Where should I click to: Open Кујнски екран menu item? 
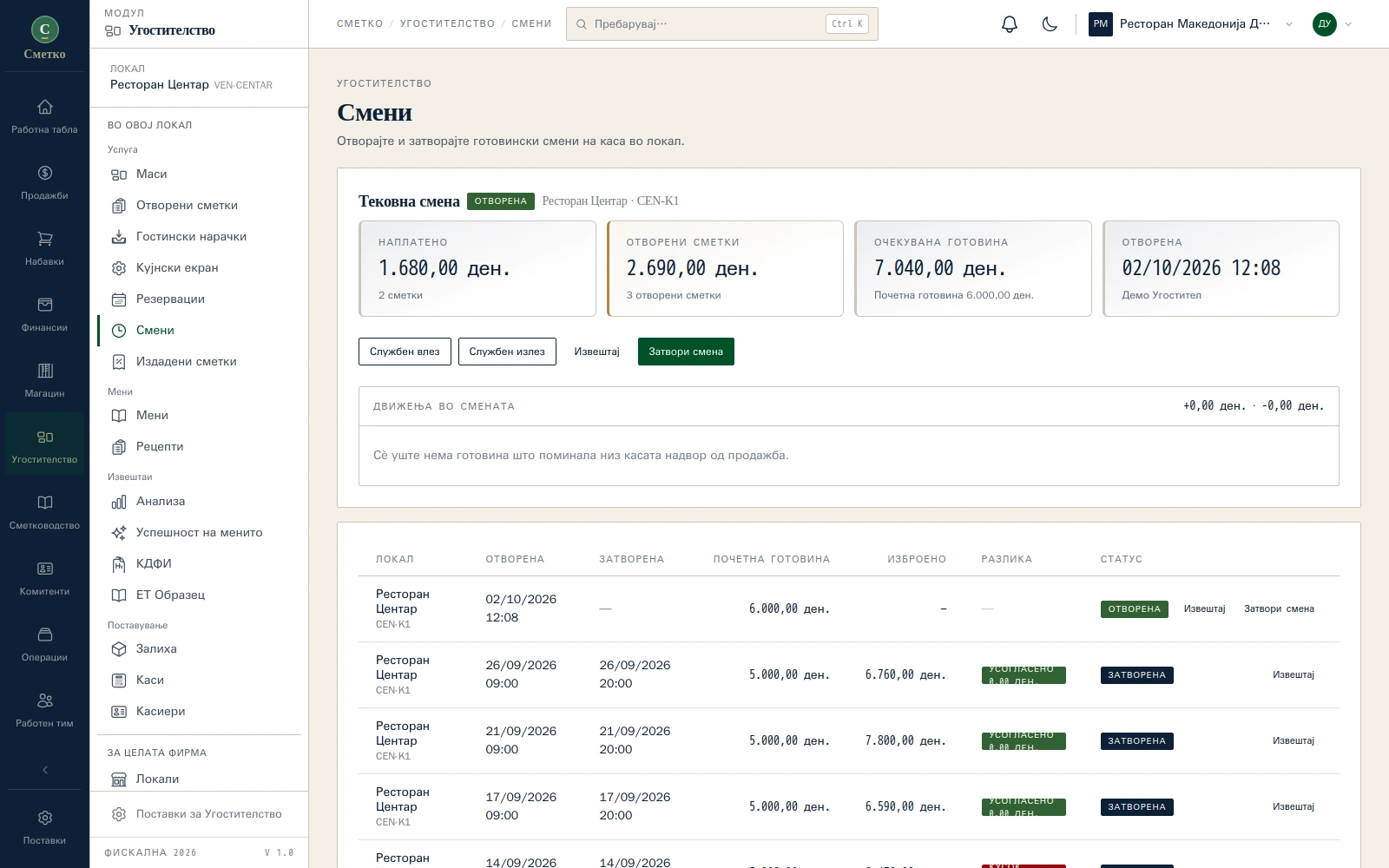tap(199, 268)
